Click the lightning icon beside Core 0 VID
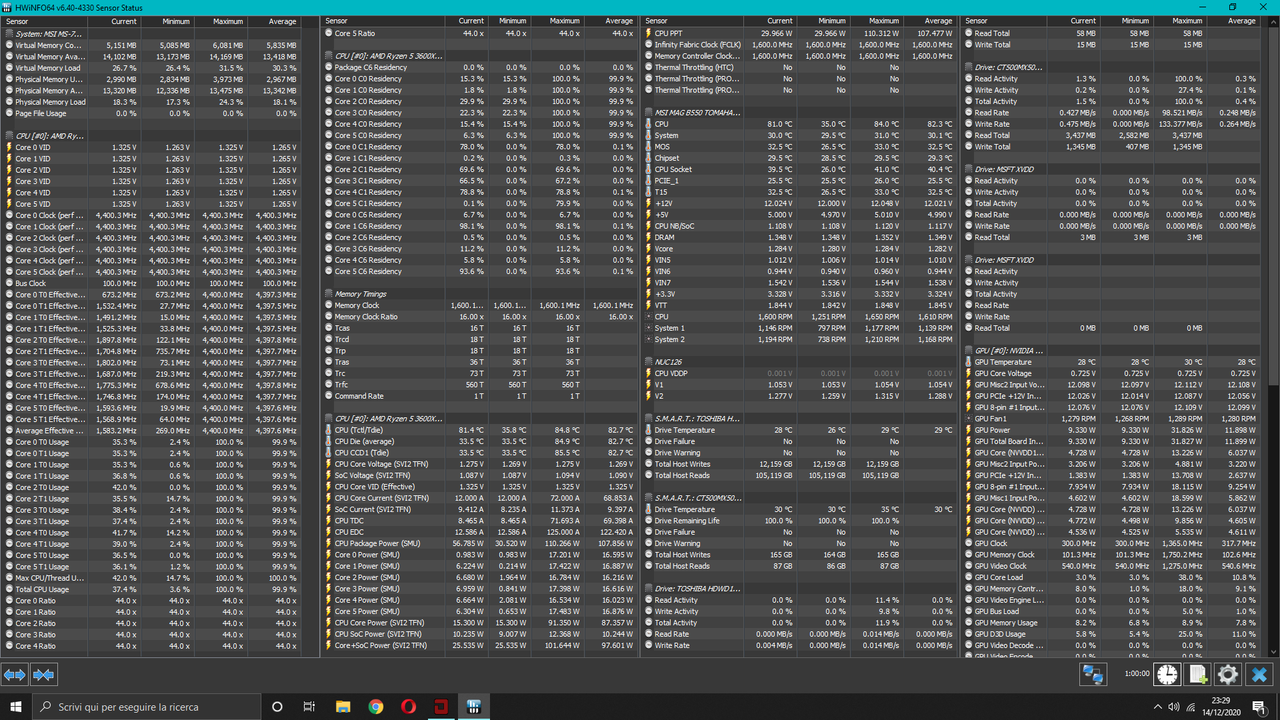The image size is (1280, 720). [9, 147]
